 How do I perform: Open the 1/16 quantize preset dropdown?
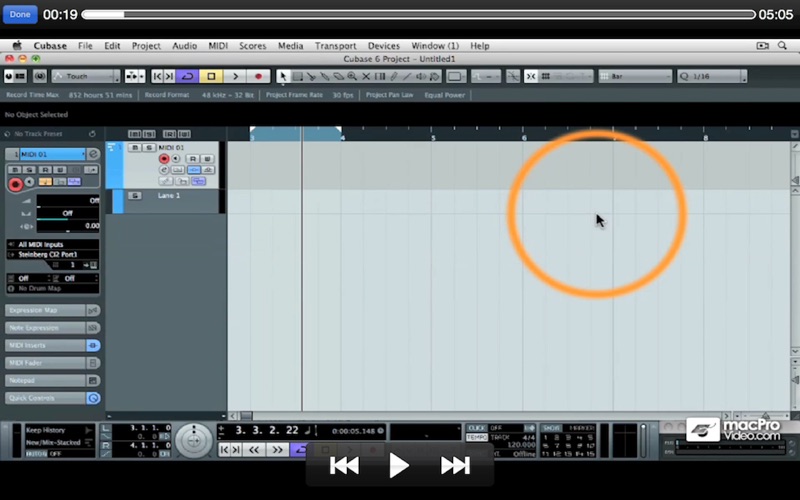point(711,76)
